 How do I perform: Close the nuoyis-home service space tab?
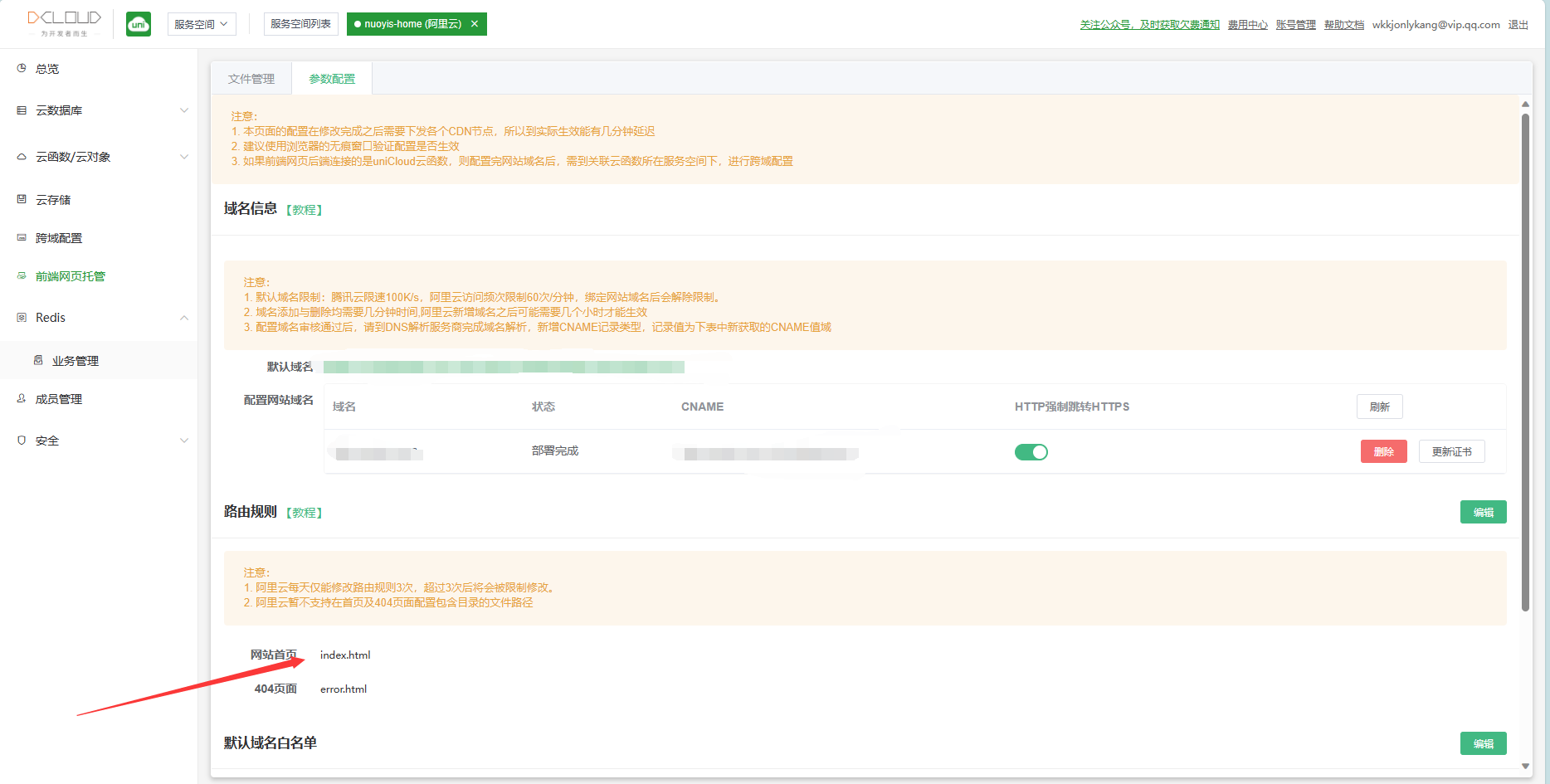(475, 24)
